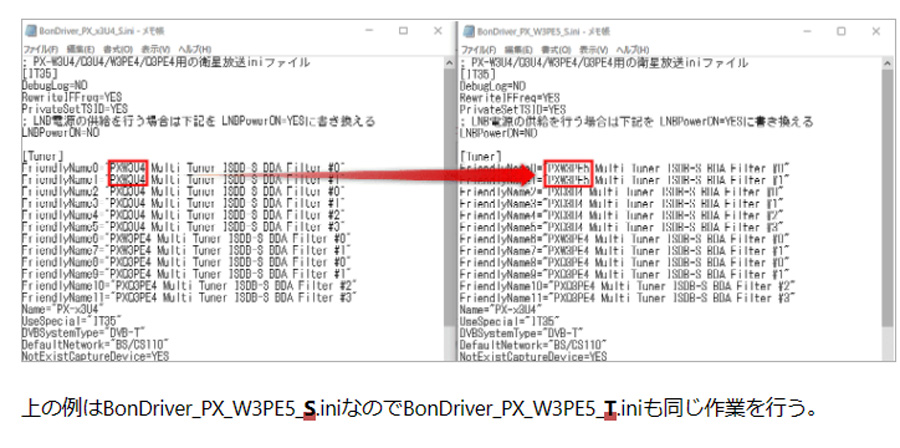Click the FriendlyName0 line in the x3U4_S.ini window
Screen dimensions: 900x448
pos(183,167)
